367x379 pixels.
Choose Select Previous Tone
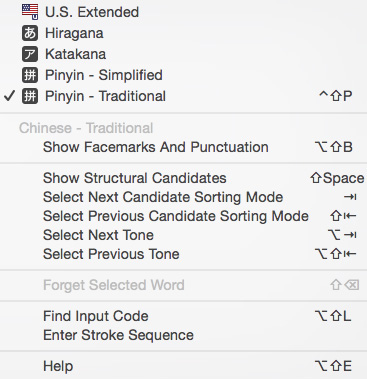tap(183, 254)
